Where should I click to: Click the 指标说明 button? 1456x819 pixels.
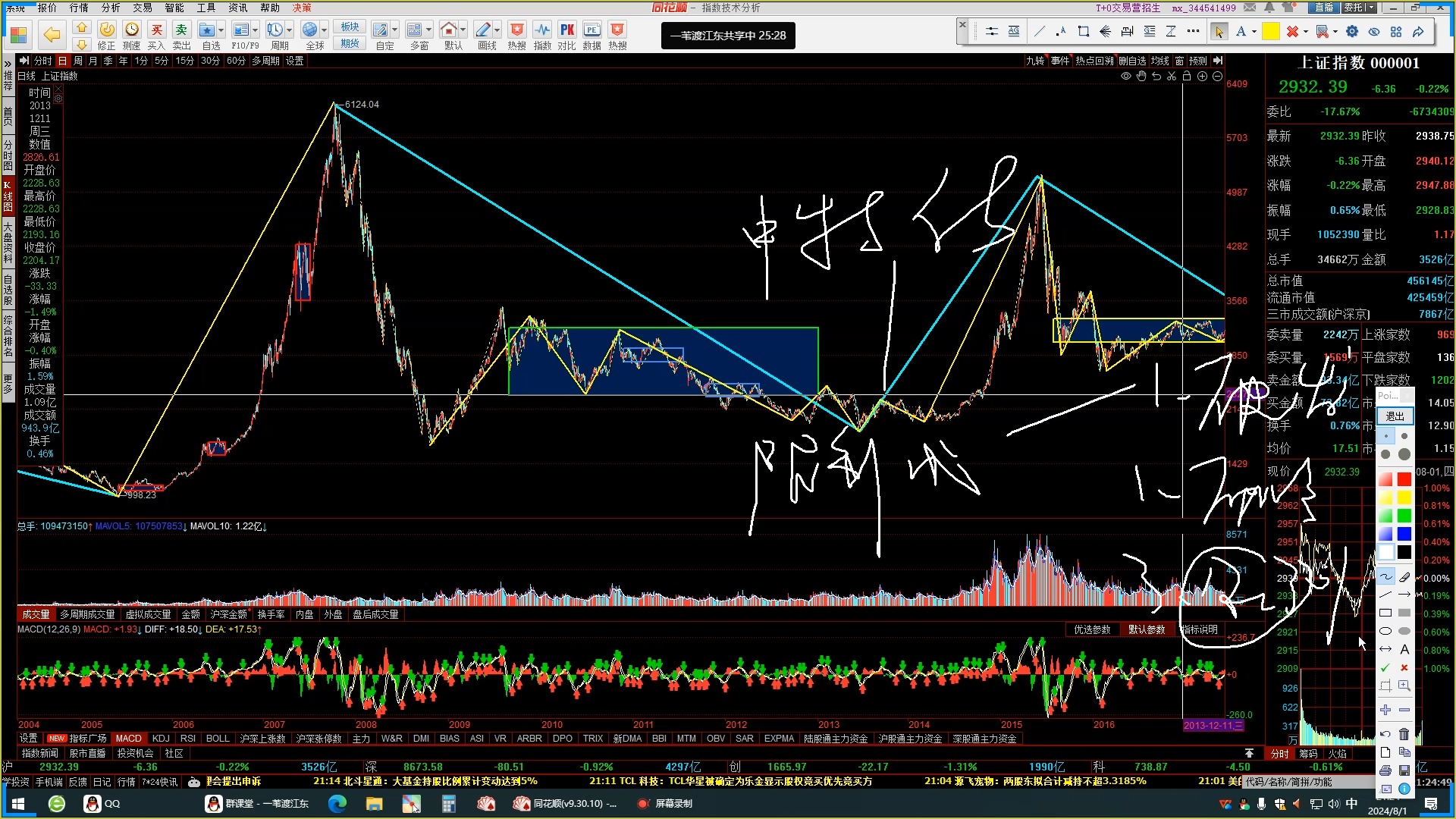click(1199, 630)
